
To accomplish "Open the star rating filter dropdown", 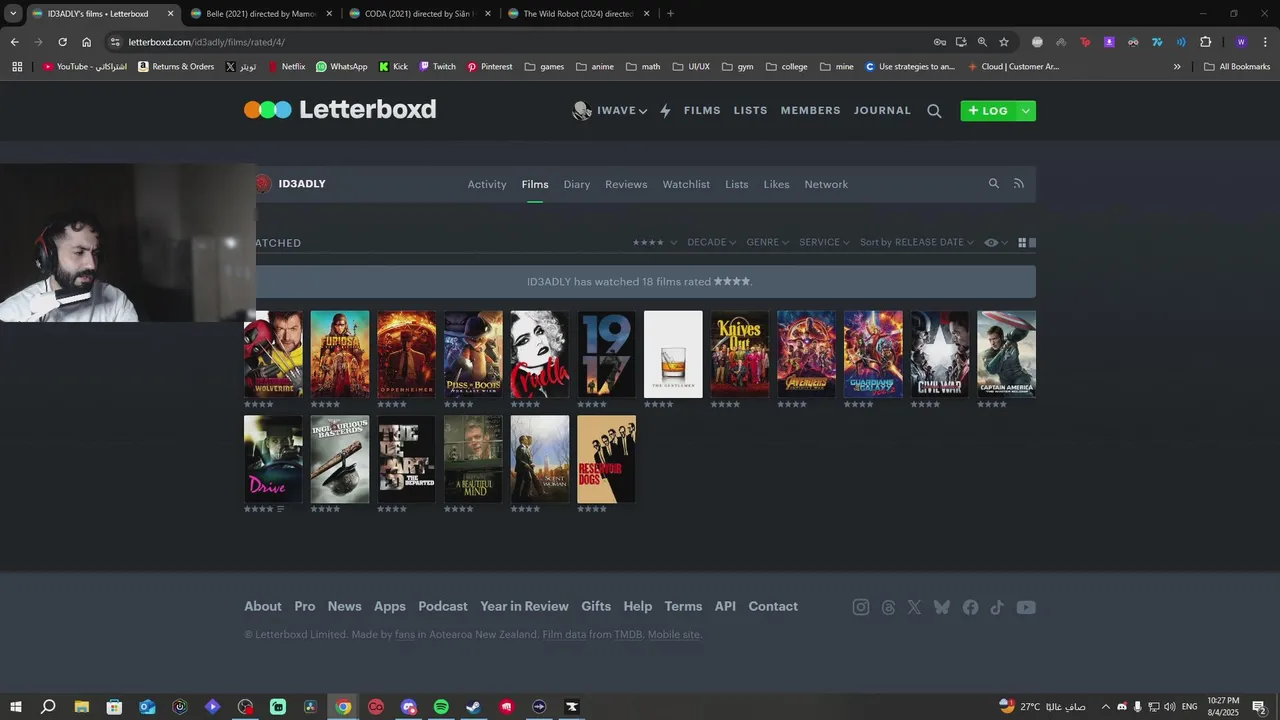I will point(655,243).
